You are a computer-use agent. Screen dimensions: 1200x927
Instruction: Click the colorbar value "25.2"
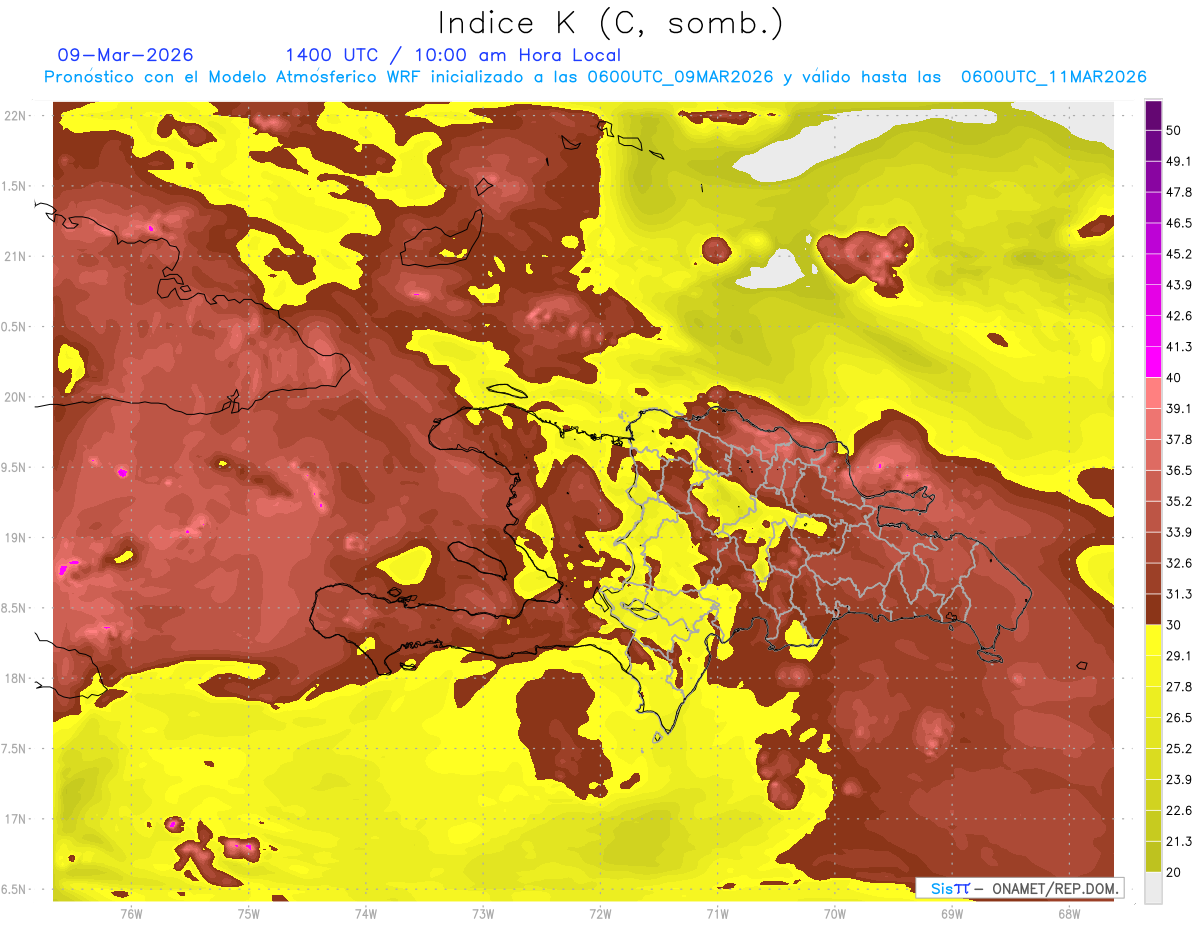[x=1179, y=748]
